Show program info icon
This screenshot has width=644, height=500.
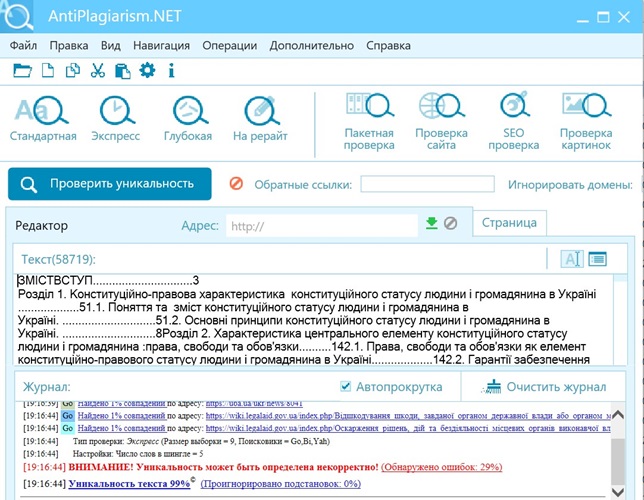171,71
